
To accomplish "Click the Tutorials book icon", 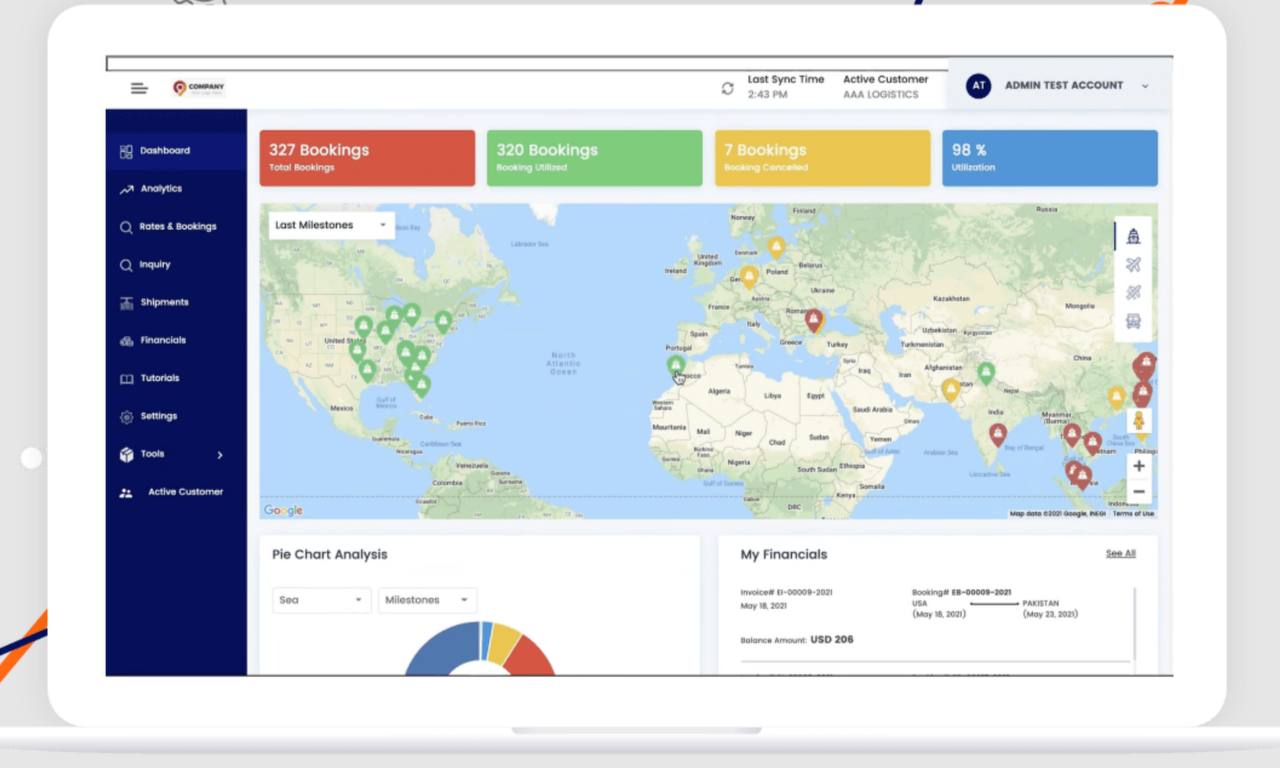I will pos(126,379).
